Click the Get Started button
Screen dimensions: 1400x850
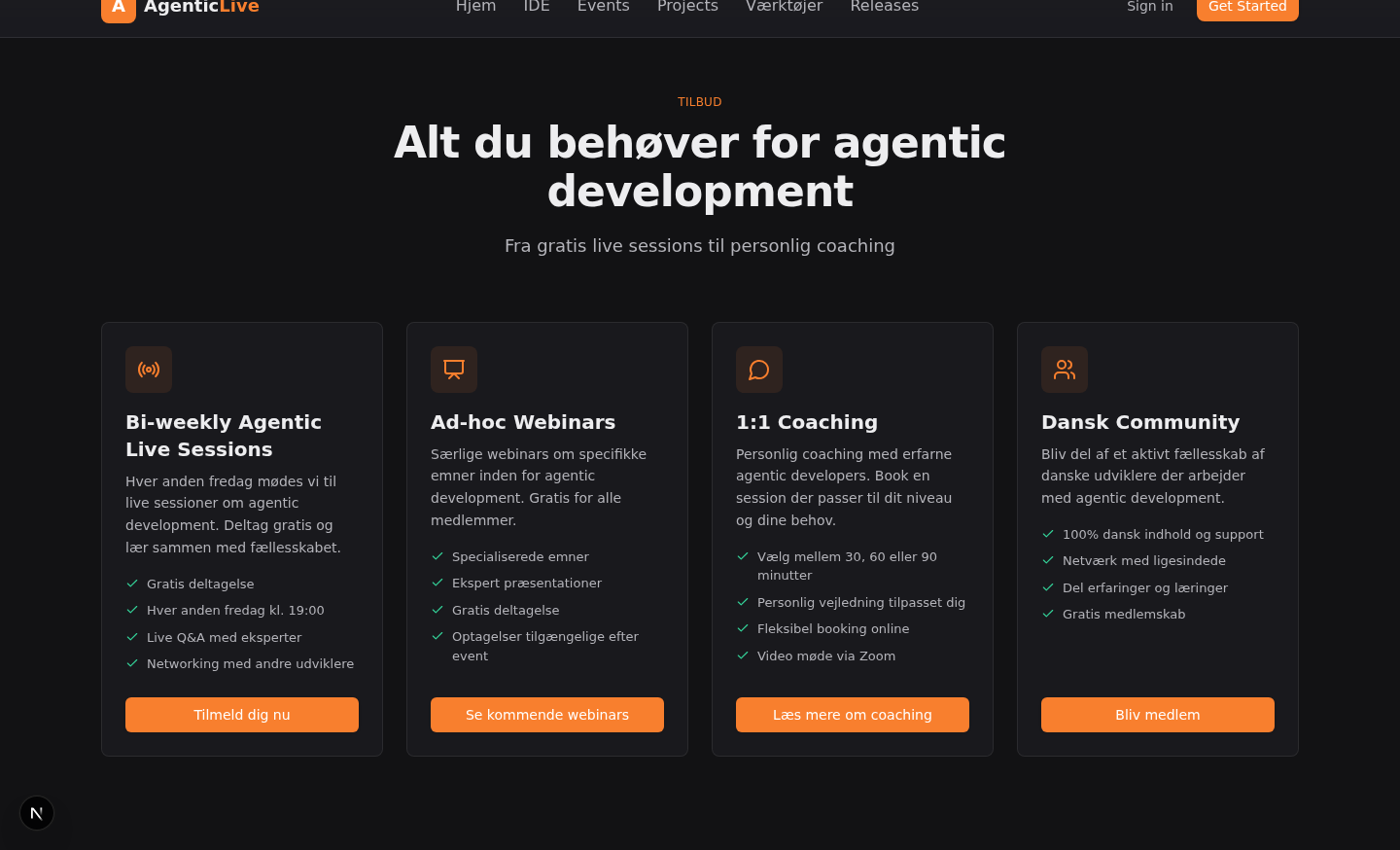click(x=1247, y=8)
